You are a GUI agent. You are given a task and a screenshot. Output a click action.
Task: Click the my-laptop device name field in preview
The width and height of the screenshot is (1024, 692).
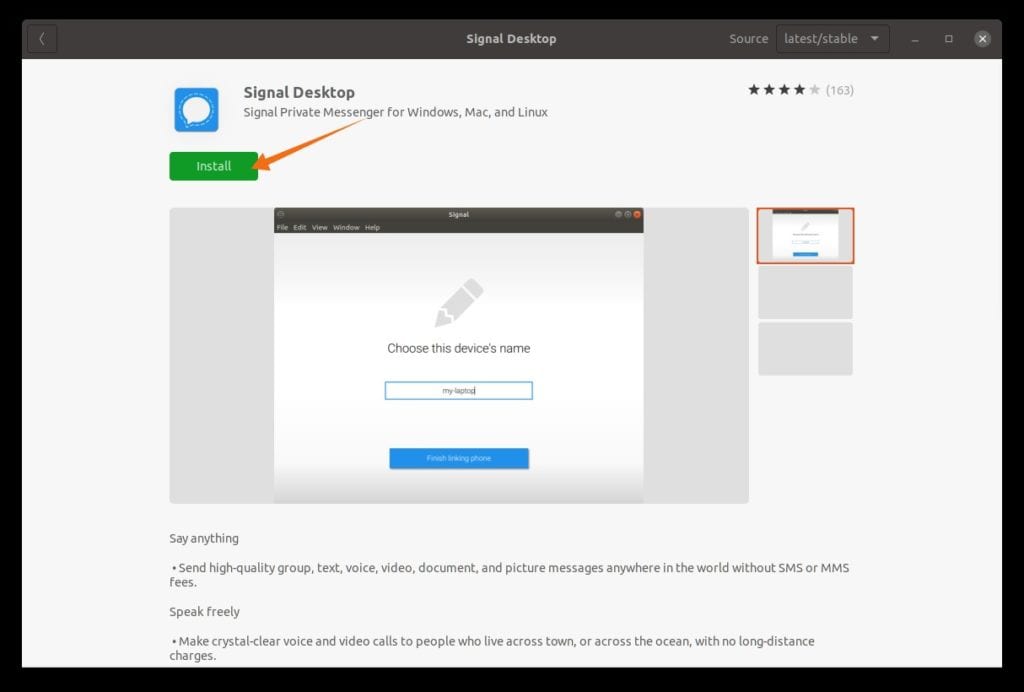point(459,390)
